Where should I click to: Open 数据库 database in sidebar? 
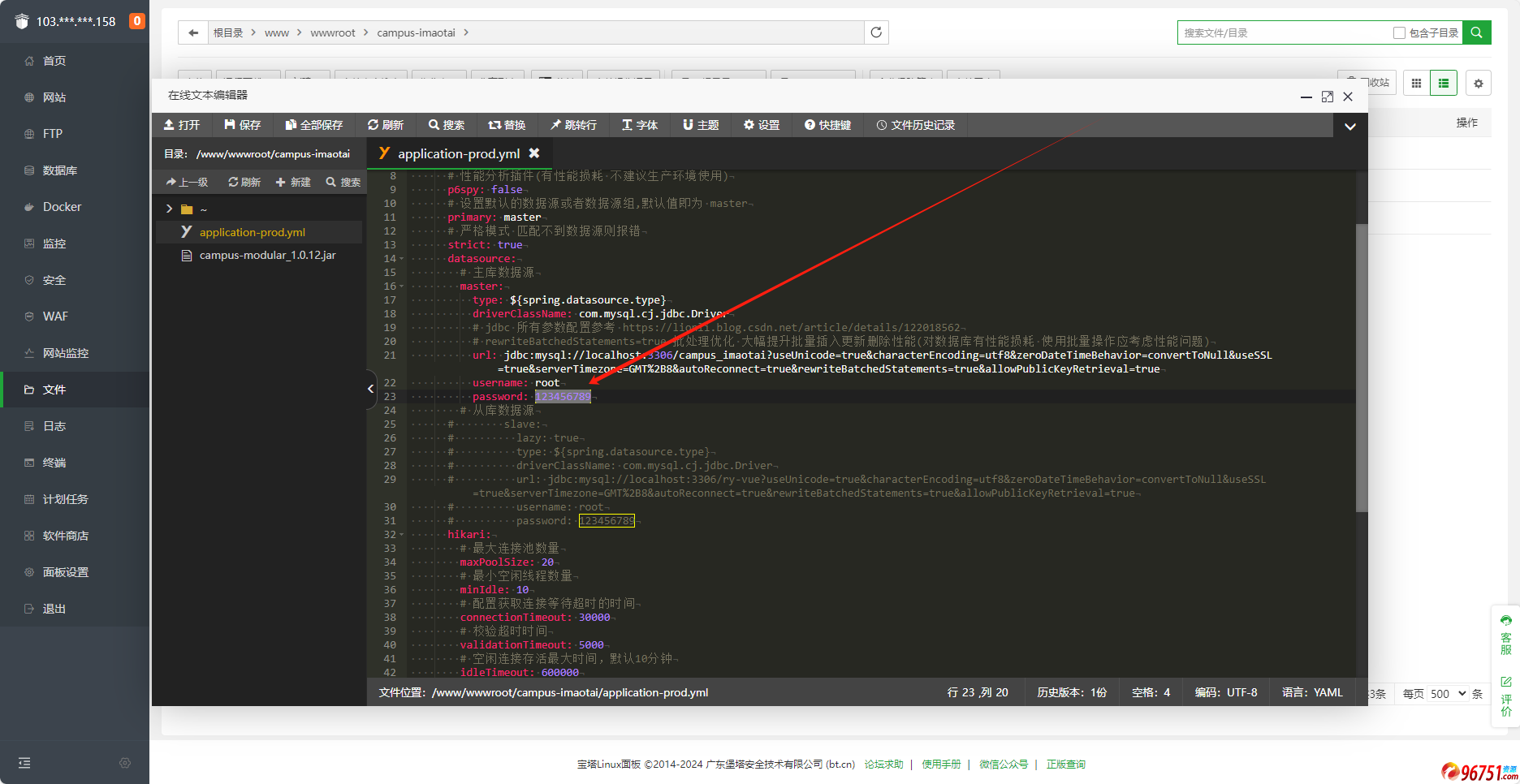click(75, 170)
